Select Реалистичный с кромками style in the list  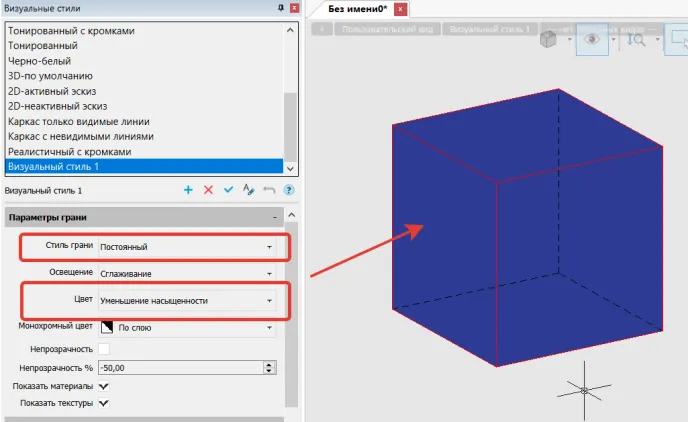click(70, 151)
